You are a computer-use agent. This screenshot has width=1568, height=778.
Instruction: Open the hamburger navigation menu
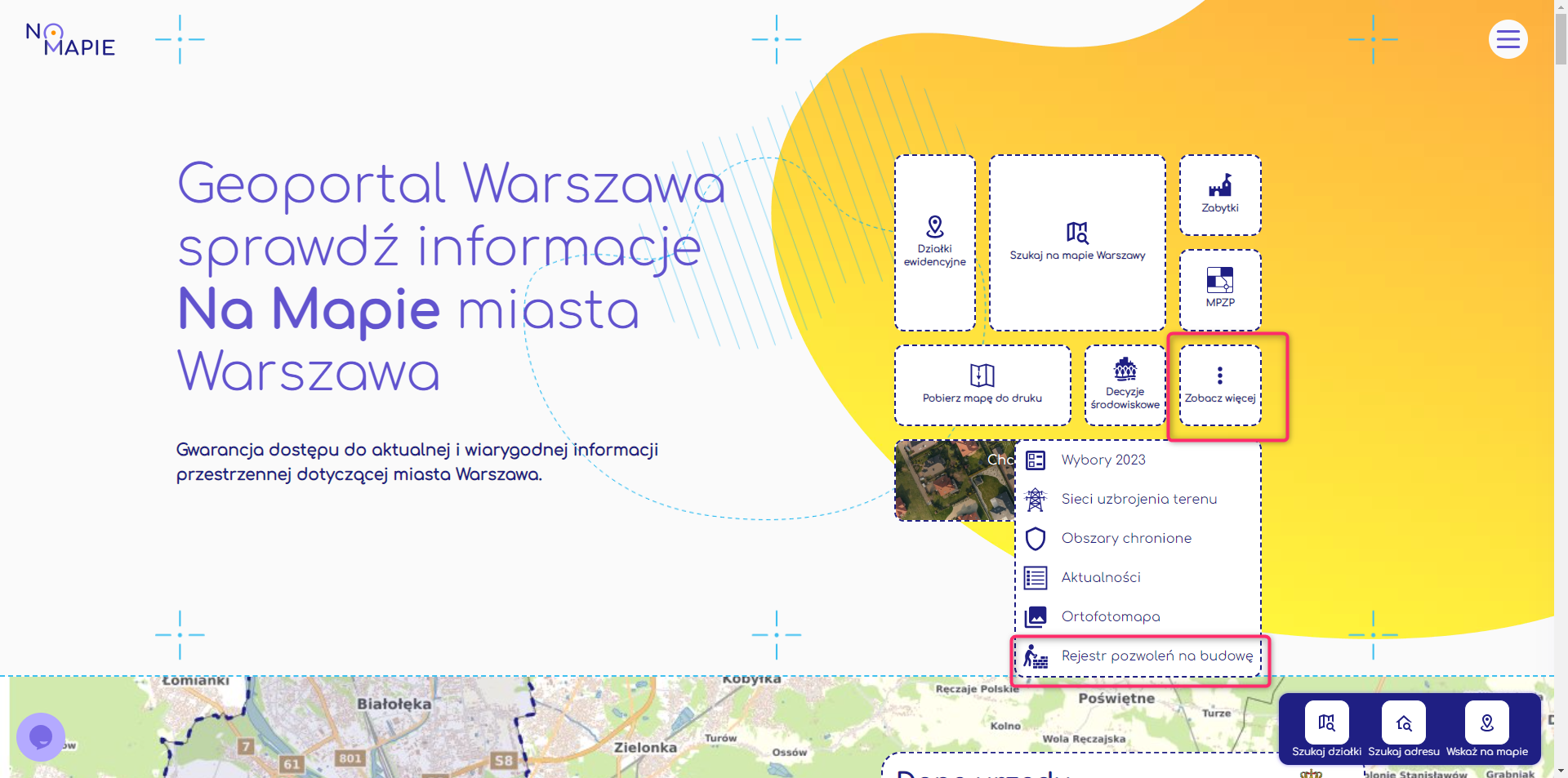click(1508, 38)
